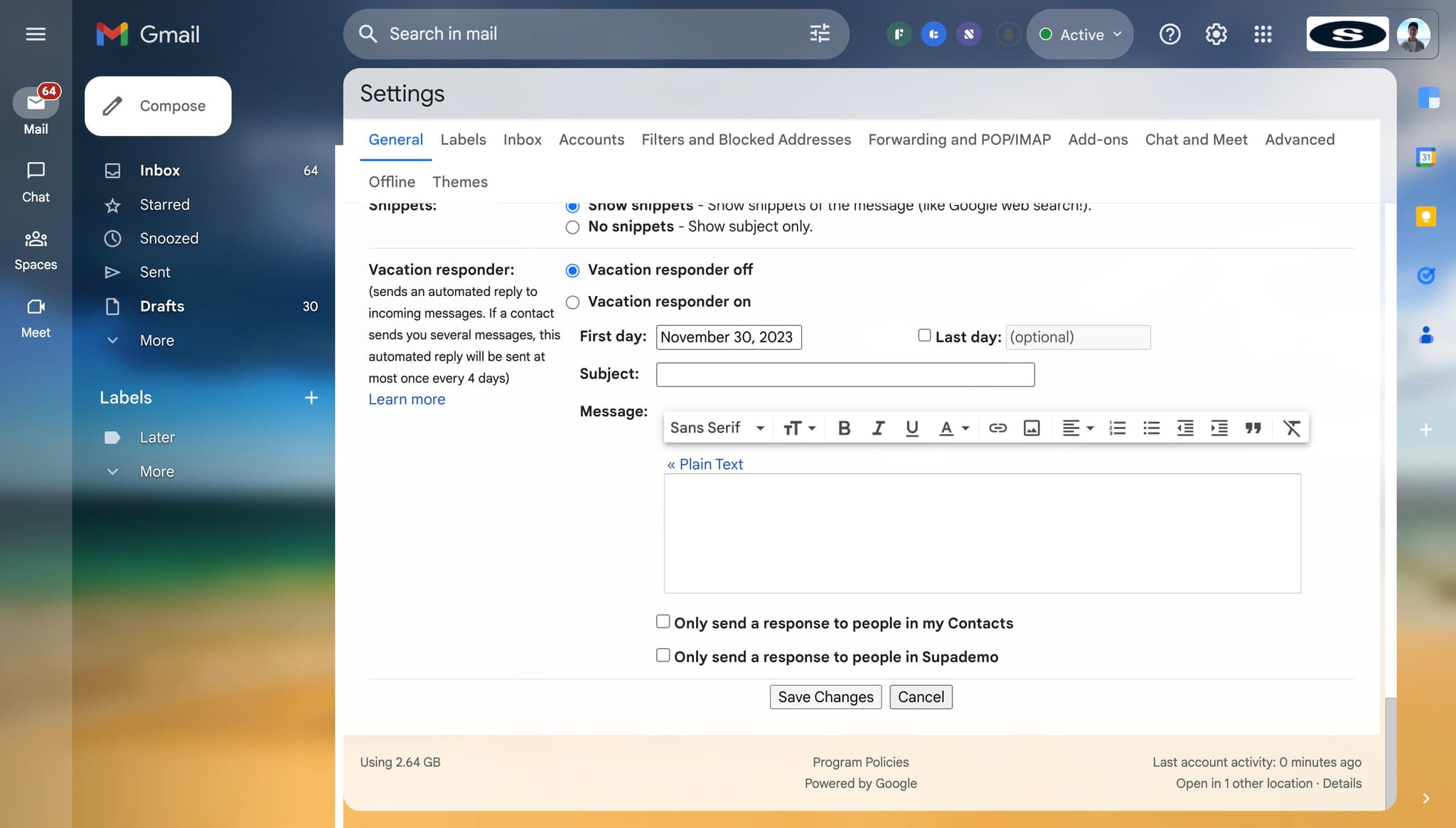
Task: Expand the Active status dropdown
Action: (x=1081, y=34)
